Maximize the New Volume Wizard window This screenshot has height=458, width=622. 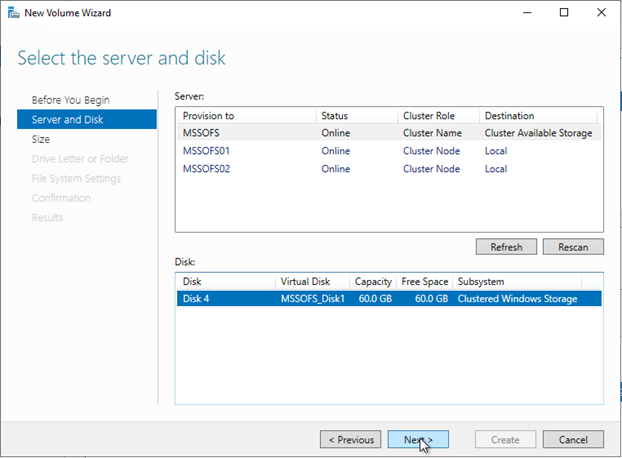563,13
